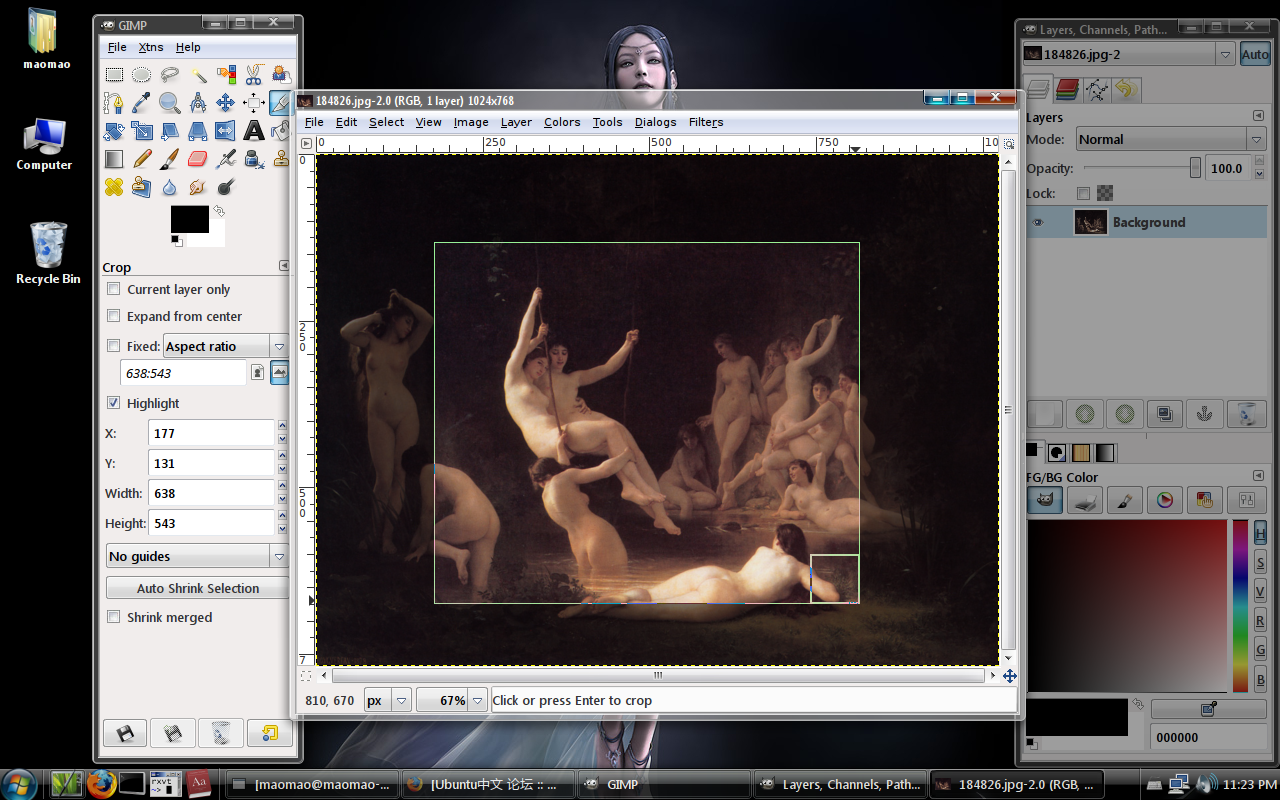Select the Smudge finger tool
The image size is (1280, 800).
(x=198, y=187)
